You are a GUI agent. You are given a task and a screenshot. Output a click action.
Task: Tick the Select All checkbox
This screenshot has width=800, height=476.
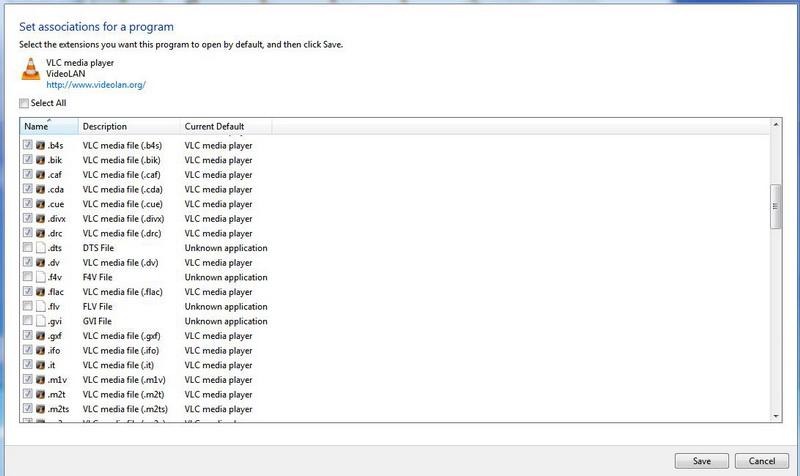point(24,104)
